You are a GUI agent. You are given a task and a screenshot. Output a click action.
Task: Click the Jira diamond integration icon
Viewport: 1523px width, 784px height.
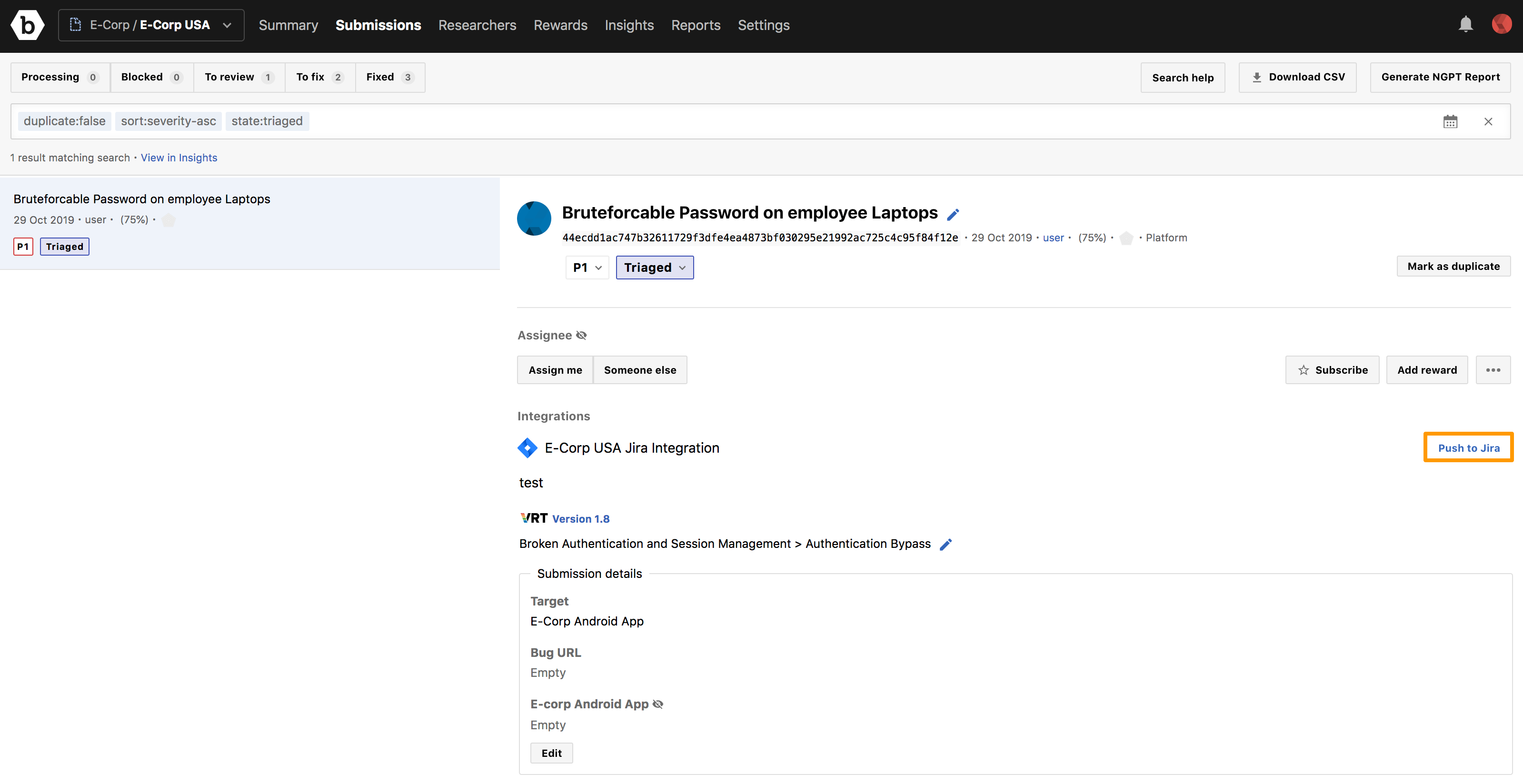[528, 447]
